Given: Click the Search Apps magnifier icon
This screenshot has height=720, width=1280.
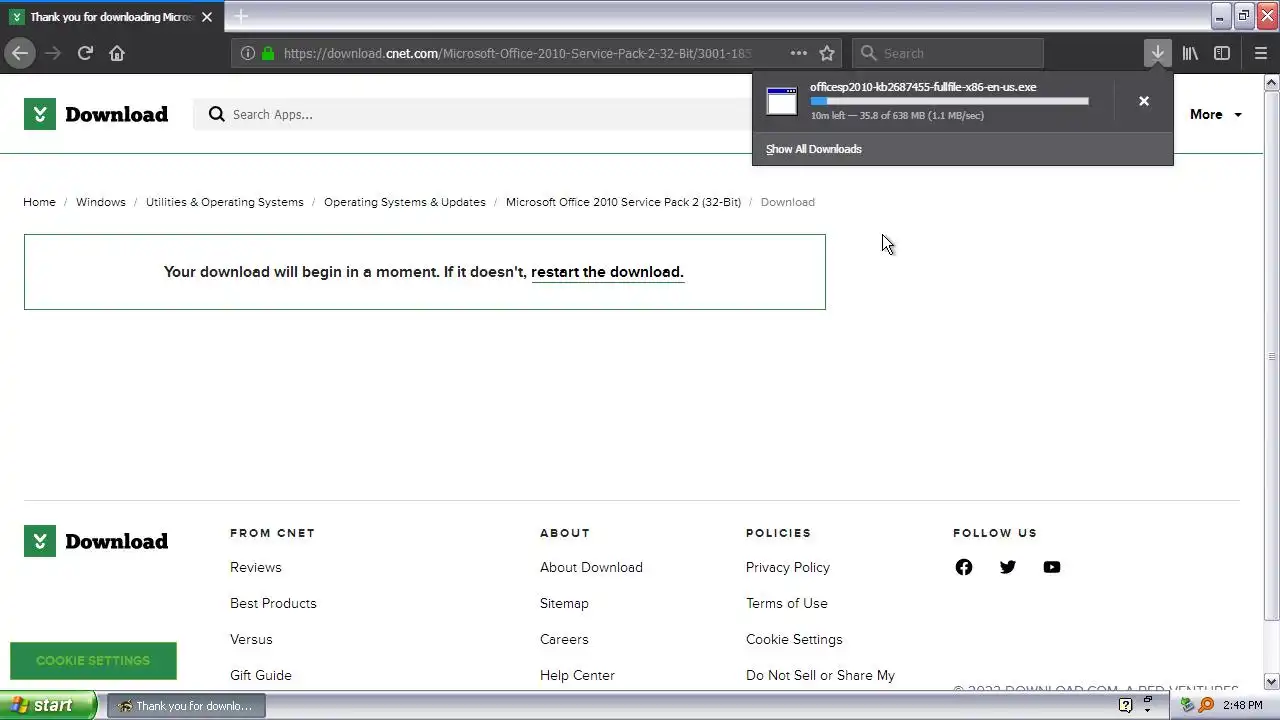Looking at the screenshot, I should [216, 114].
